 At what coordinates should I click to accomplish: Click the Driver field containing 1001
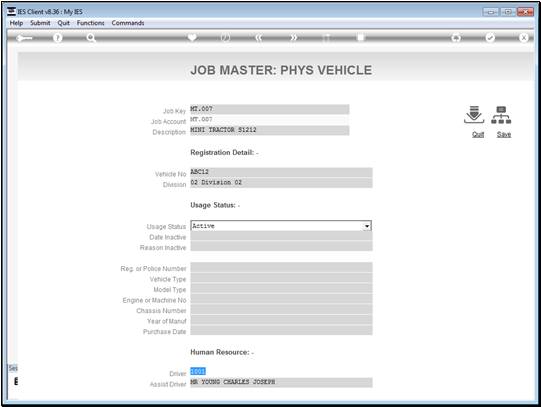click(281, 371)
